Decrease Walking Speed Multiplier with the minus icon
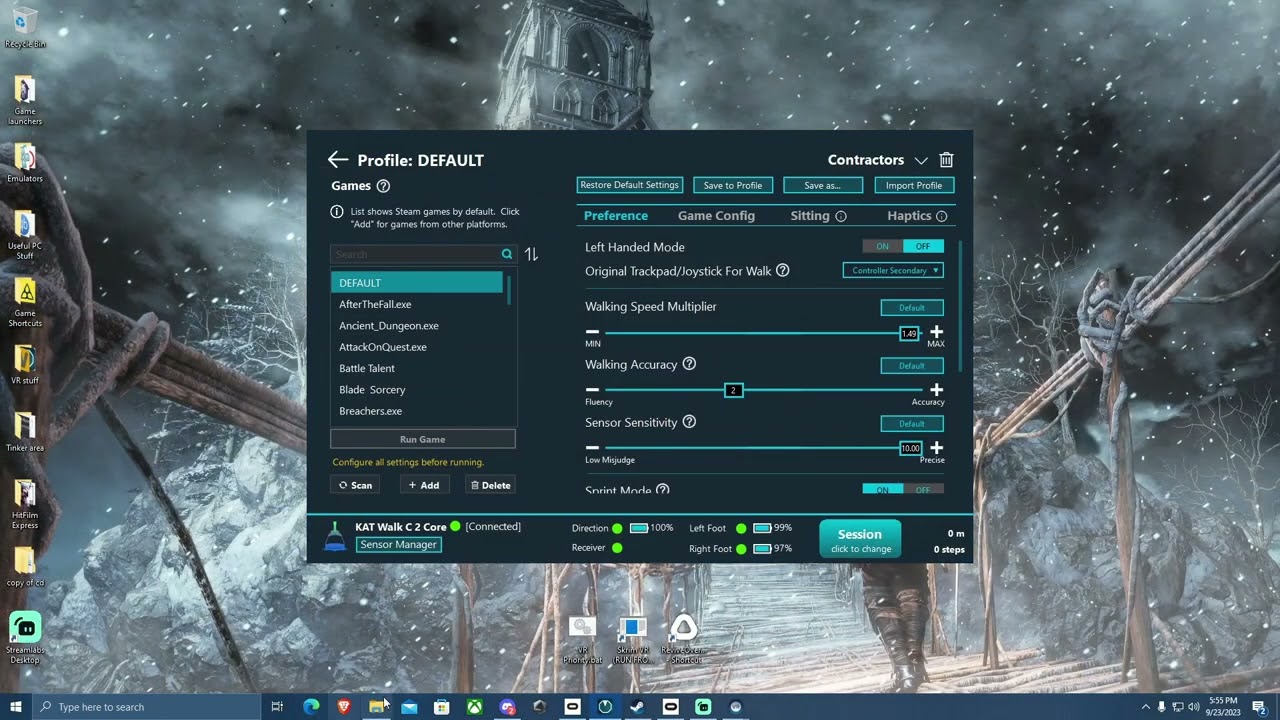This screenshot has width=1280, height=720. click(x=592, y=332)
